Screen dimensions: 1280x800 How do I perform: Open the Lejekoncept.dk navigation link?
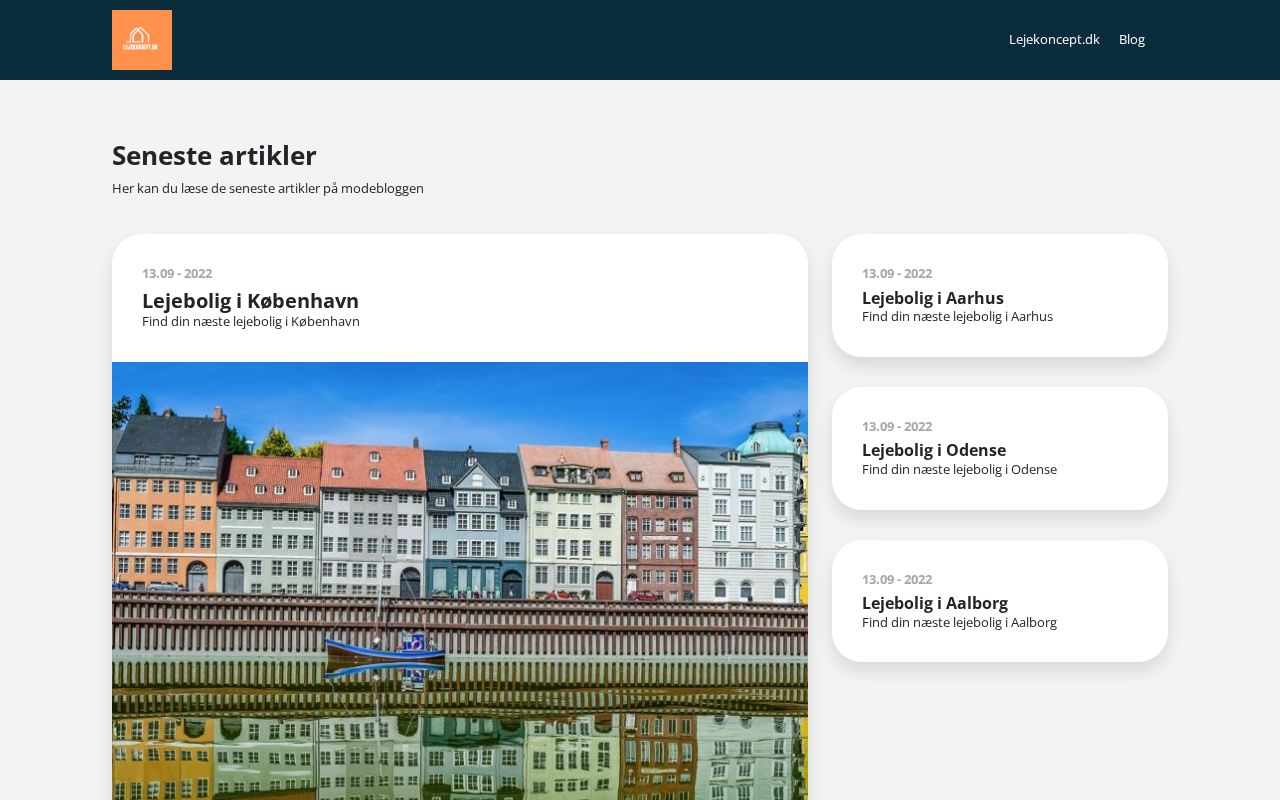(x=1054, y=39)
